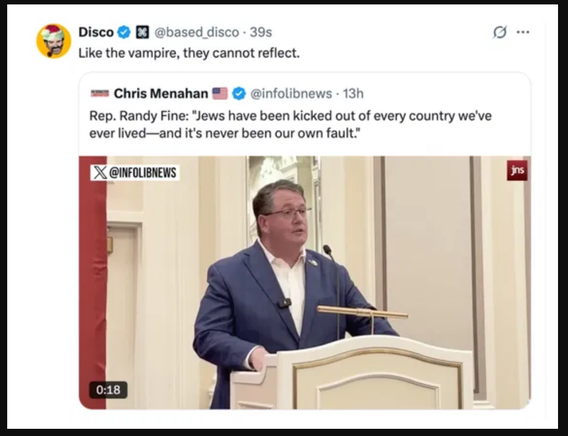Click the 13h timestamp on quoted post
The image size is (568, 436).
point(353,93)
